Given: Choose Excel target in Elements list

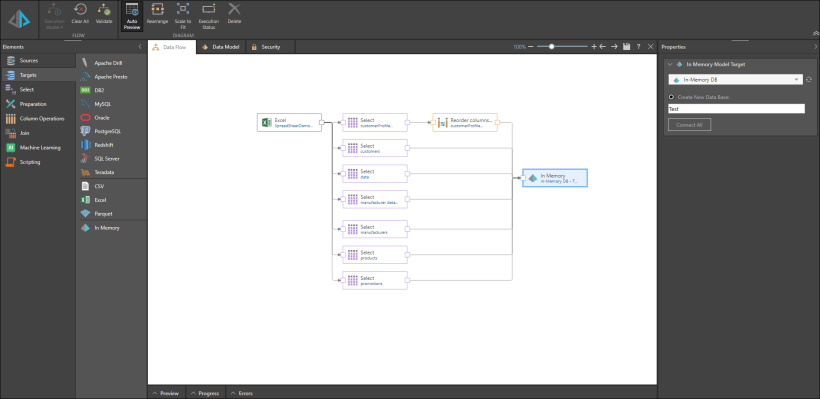Looking at the screenshot, I should point(111,200).
